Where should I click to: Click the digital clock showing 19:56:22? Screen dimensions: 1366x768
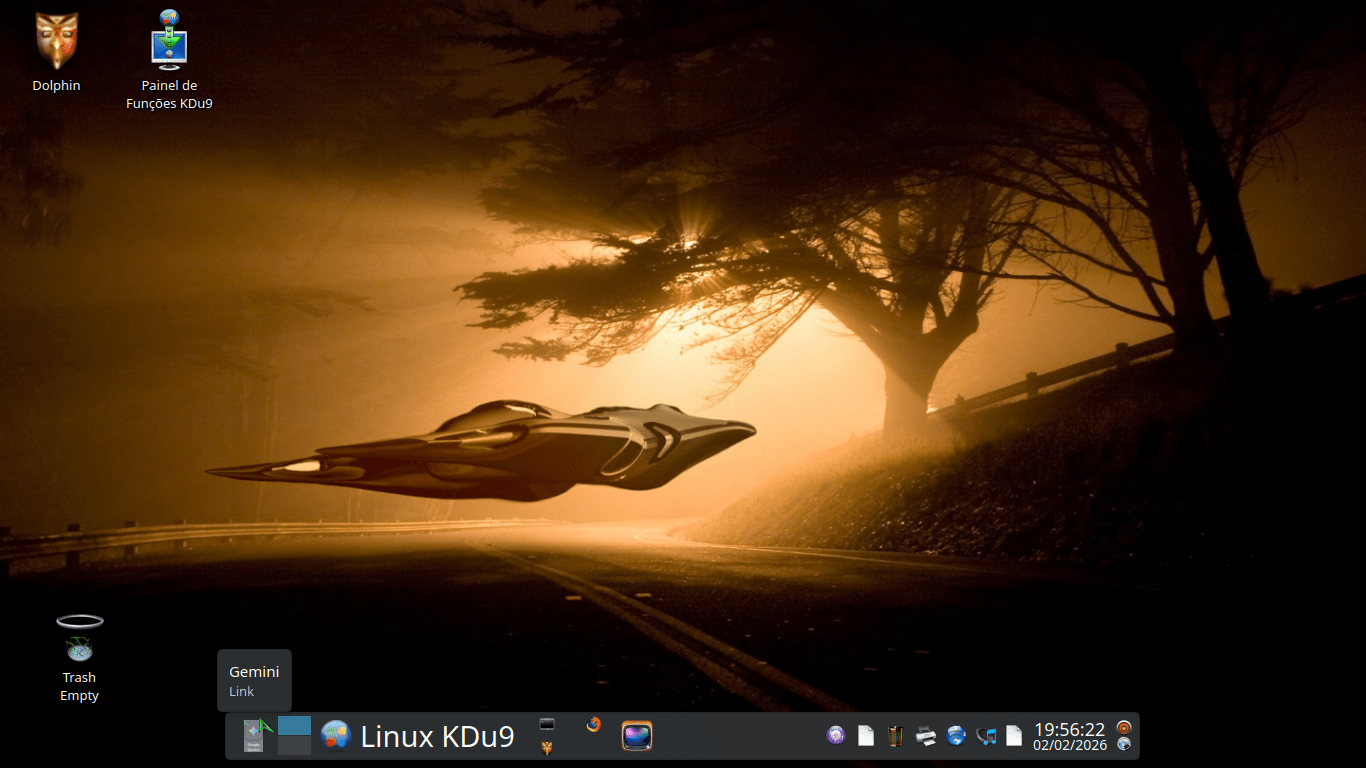click(1069, 736)
